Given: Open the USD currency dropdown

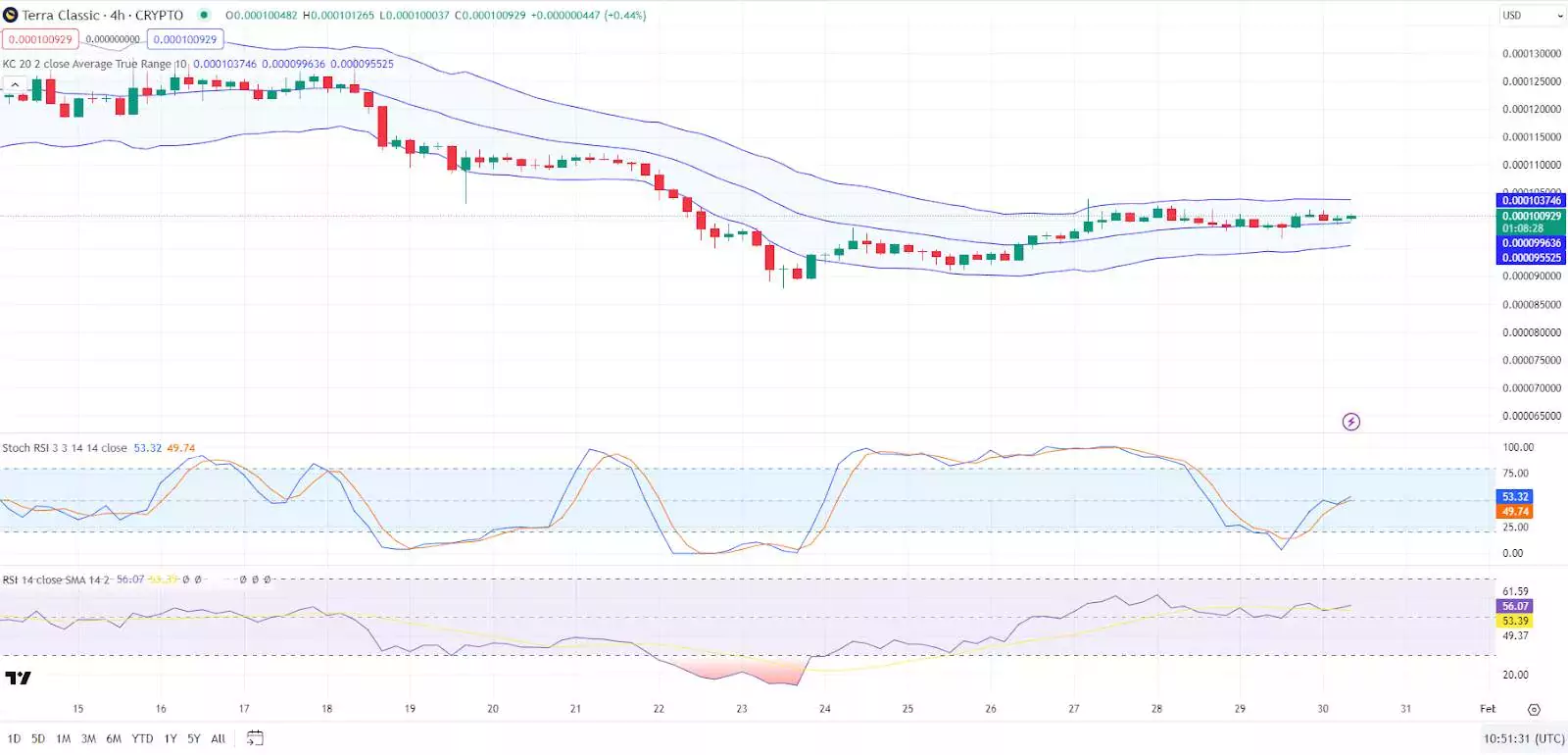Looking at the screenshot, I should pyautogui.click(x=1532, y=15).
